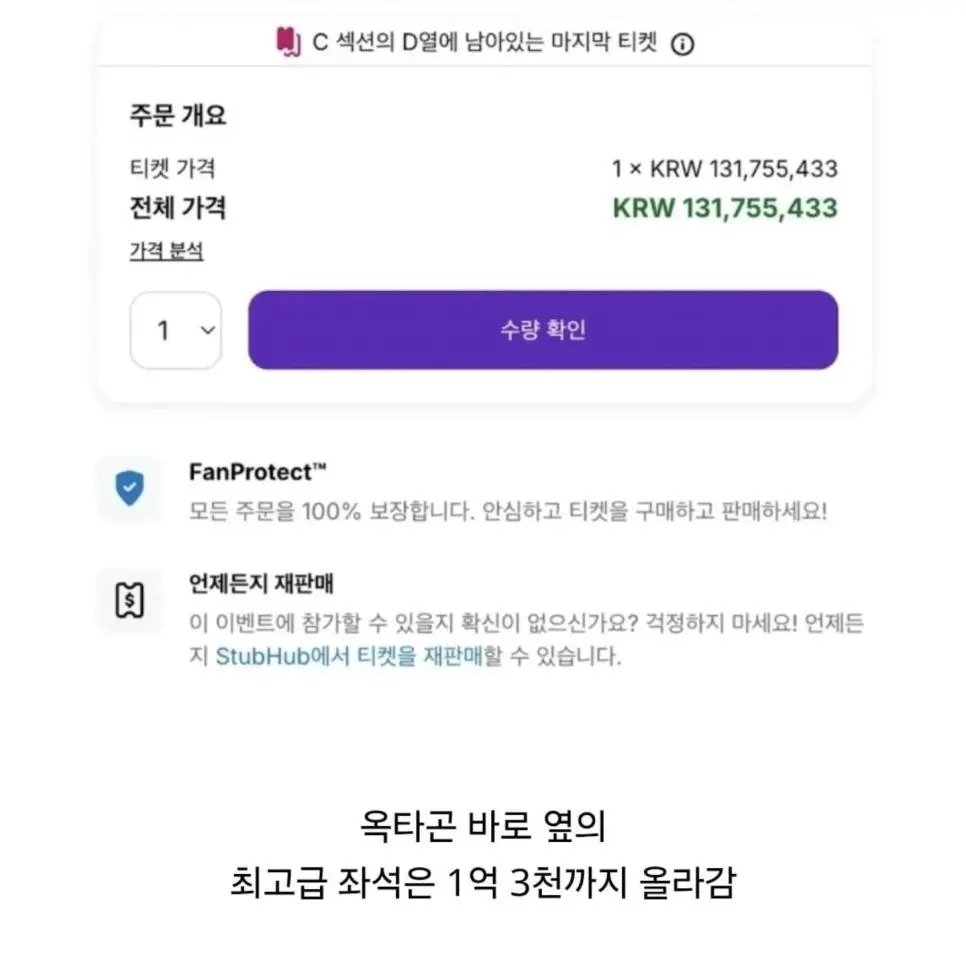Click the purple 수량 확인 button

(543, 330)
